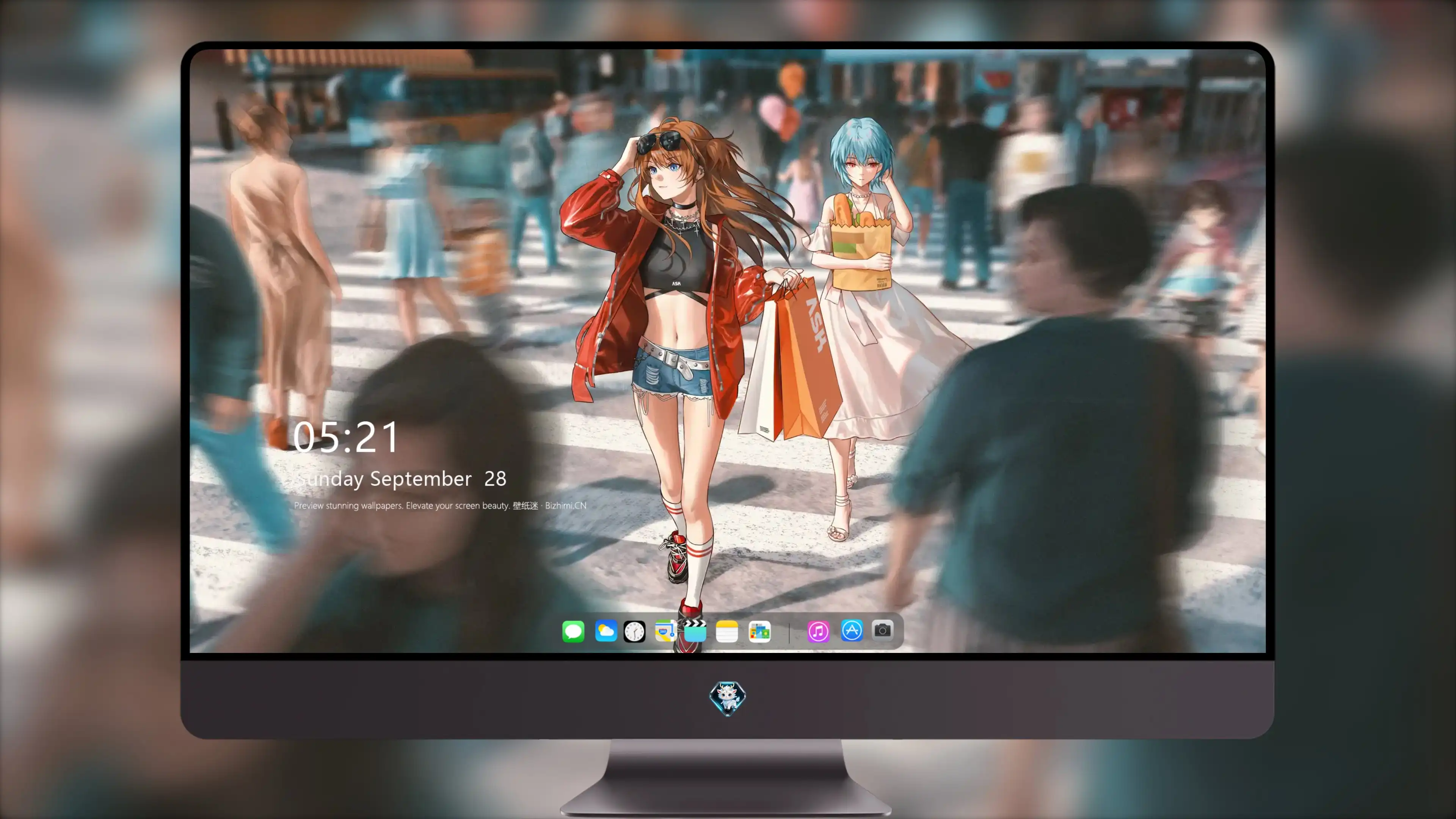Click the dragon logo badge on monitor chin
Screen dimensions: 1456x819
(x=728, y=698)
